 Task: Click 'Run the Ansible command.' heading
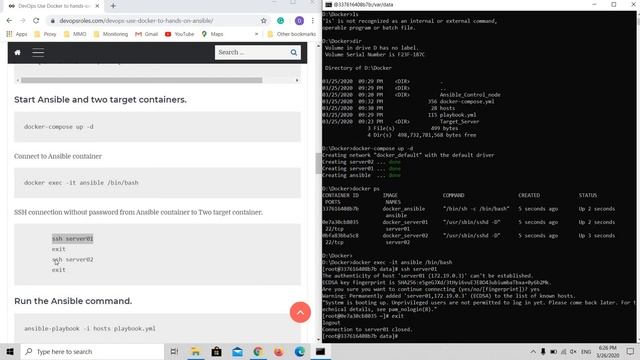click(73, 301)
